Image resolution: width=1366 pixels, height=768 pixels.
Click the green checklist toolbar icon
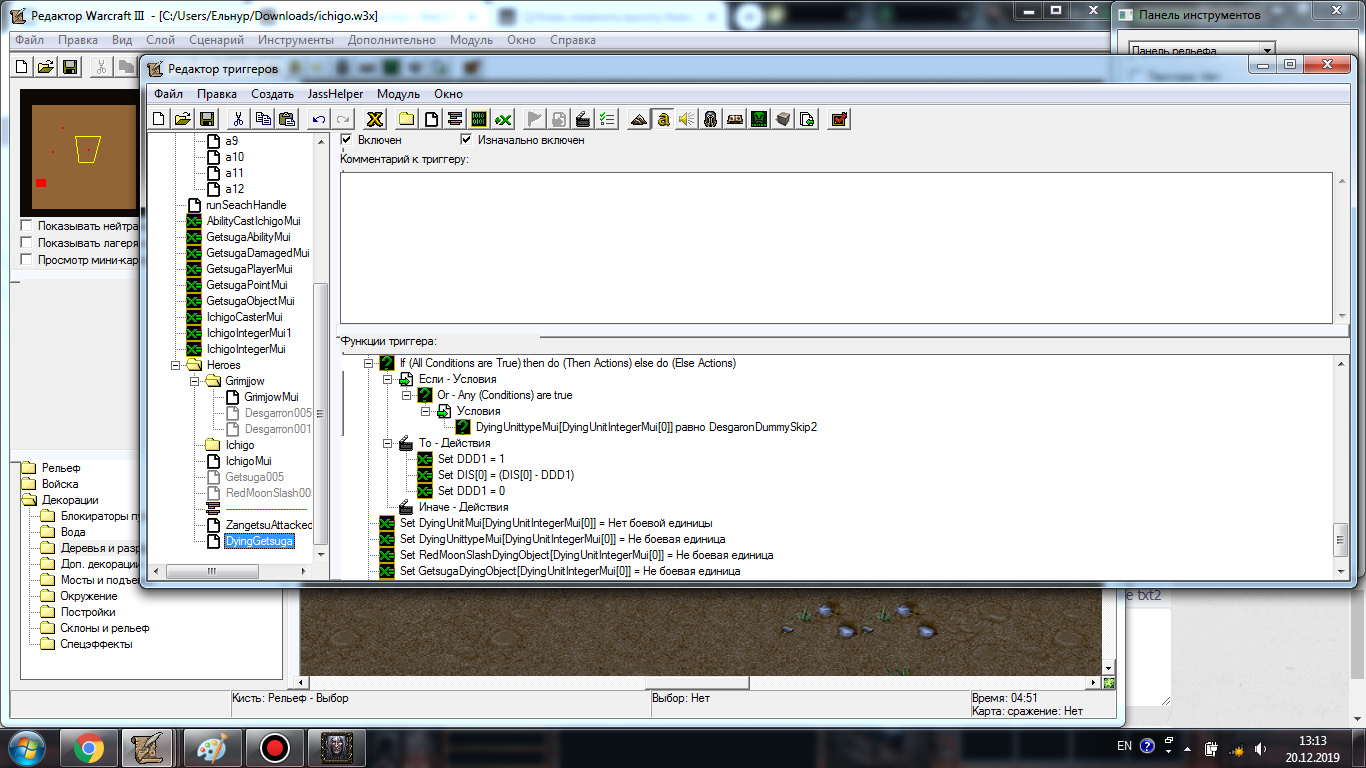[607, 119]
